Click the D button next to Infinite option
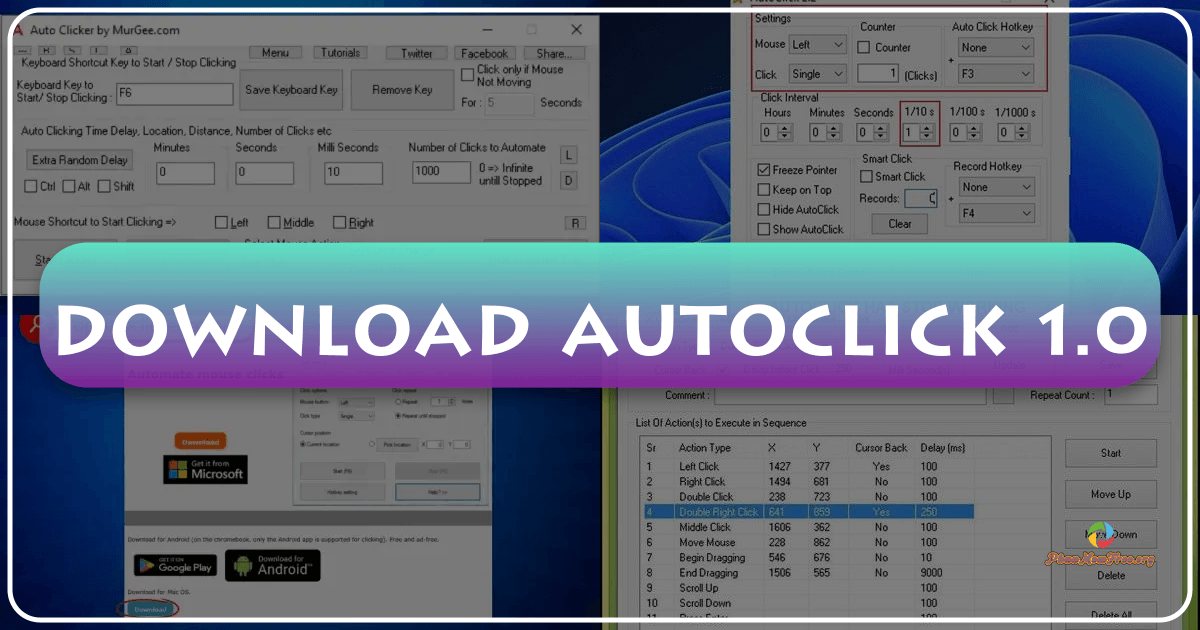The height and width of the screenshot is (630, 1200). coord(568,180)
